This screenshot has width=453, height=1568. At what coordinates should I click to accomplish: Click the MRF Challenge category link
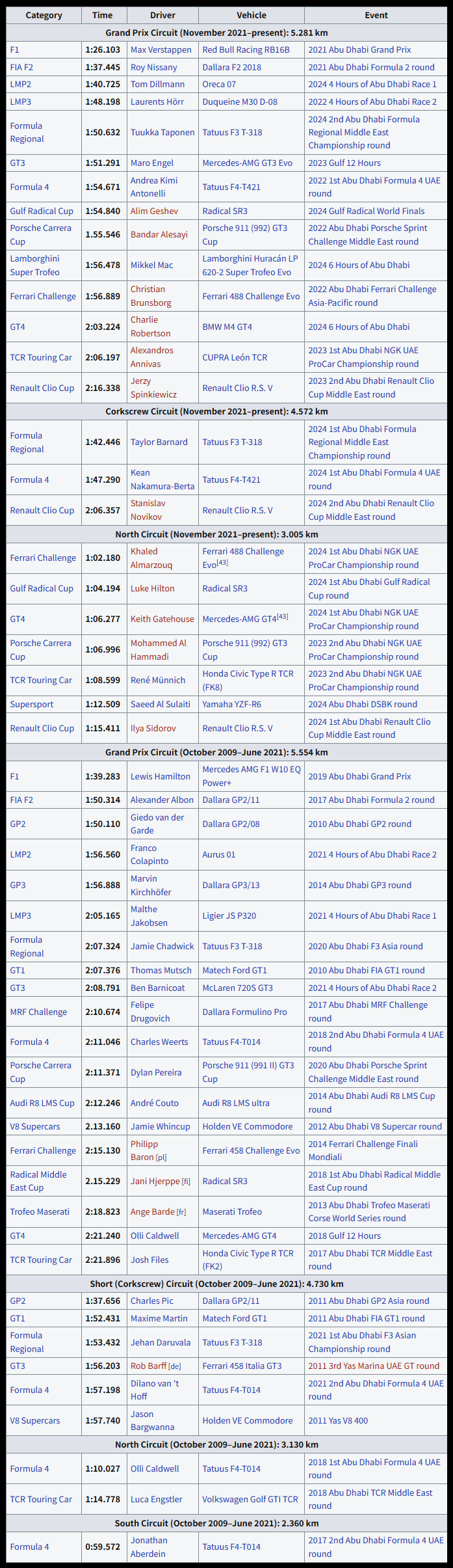(38, 1012)
